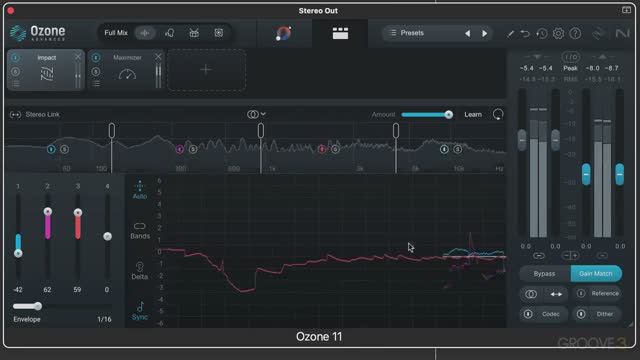Screen dimensions: 640x360
Task: Select the Auto scale option
Action: pos(140,190)
